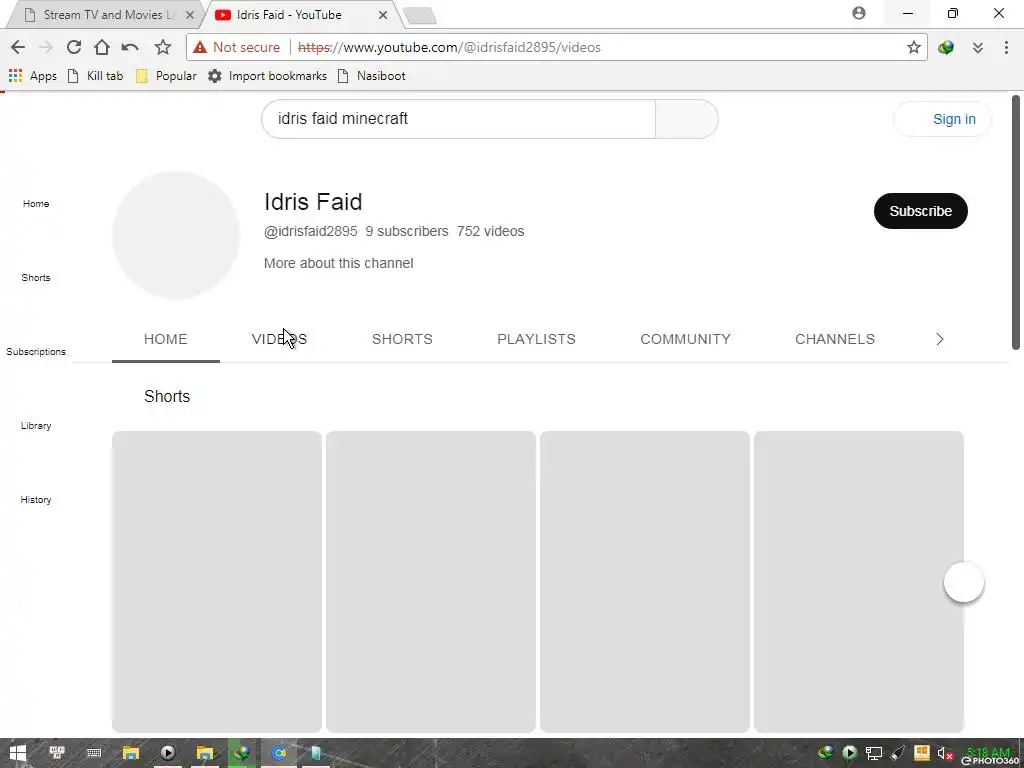Click the URL address bar
The height and width of the screenshot is (768, 1024).
pyautogui.click(x=556, y=47)
